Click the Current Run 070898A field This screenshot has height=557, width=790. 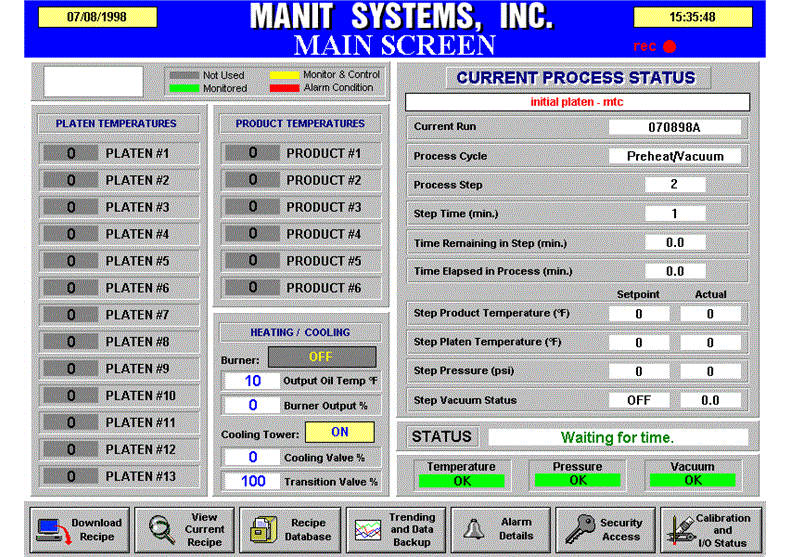(675, 128)
